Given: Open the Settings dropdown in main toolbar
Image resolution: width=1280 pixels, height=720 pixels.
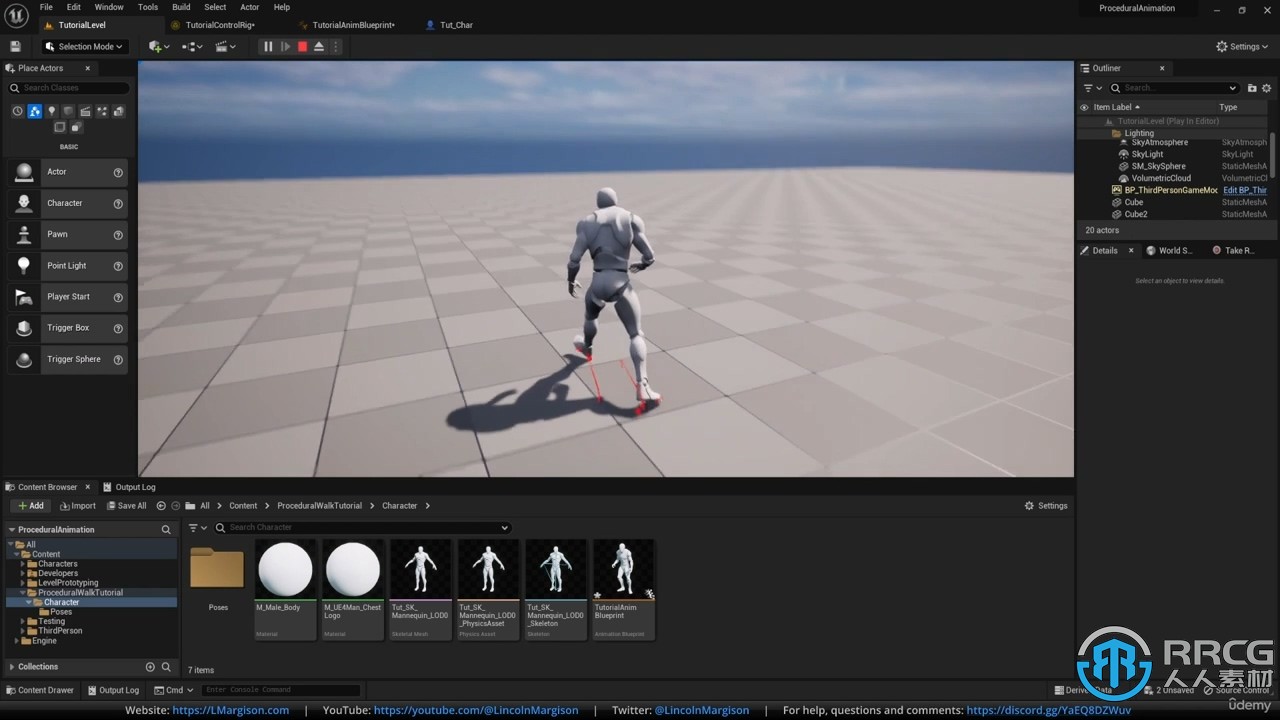Looking at the screenshot, I should (1243, 46).
